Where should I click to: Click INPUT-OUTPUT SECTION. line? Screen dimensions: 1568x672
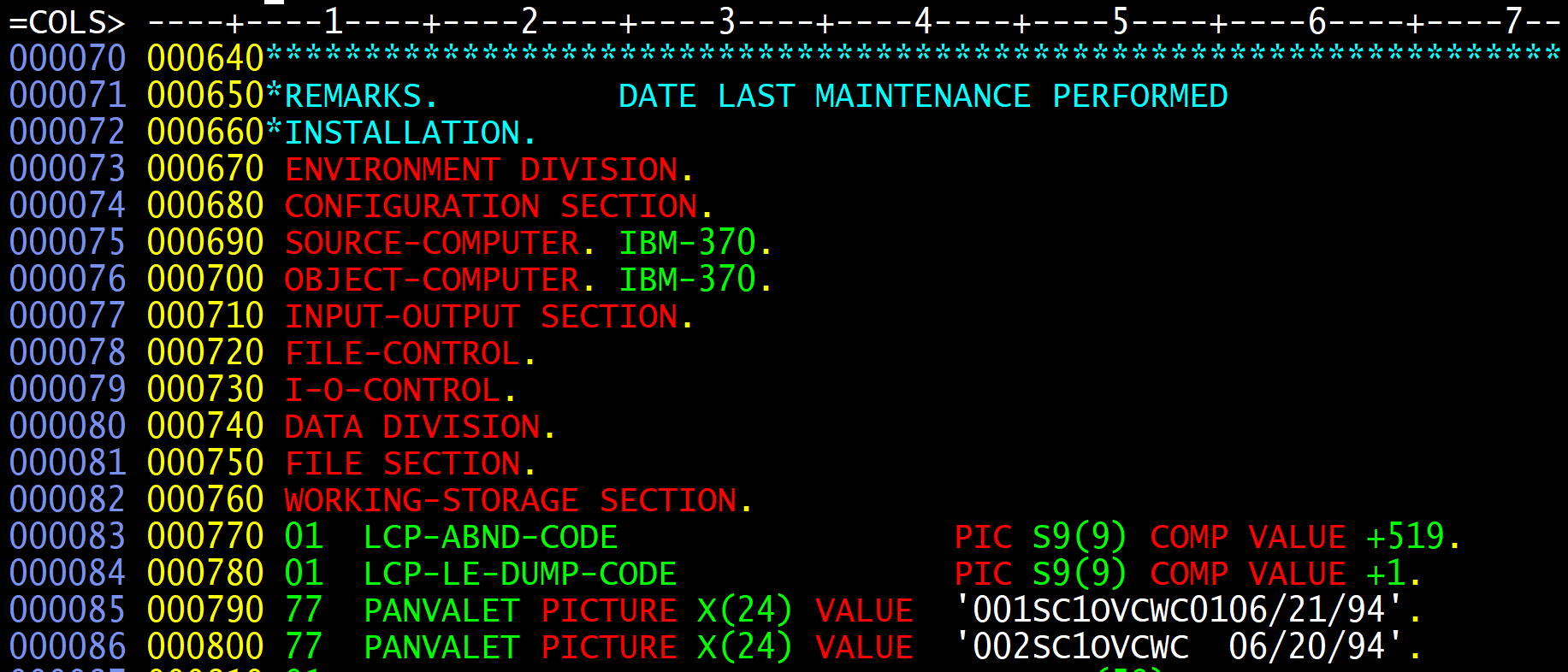pos(488,316)
